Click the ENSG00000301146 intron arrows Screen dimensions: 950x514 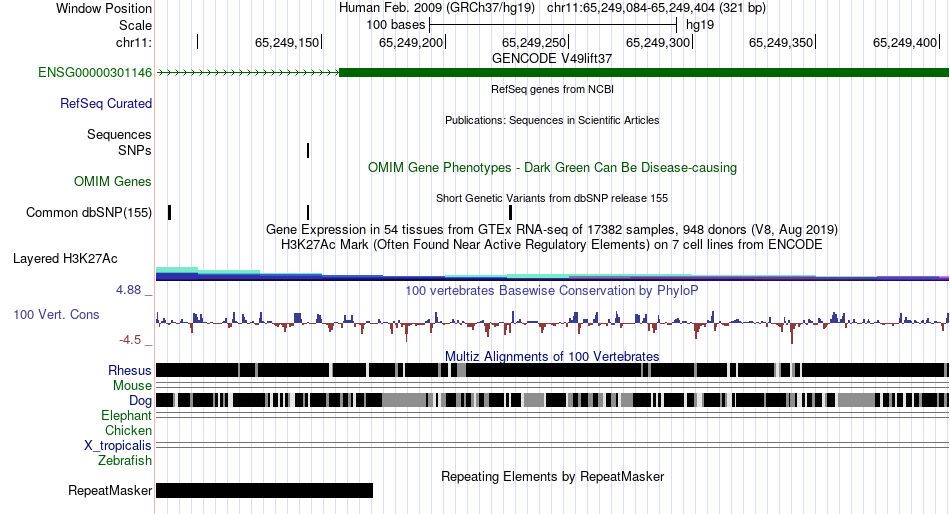tap(248, 73)
